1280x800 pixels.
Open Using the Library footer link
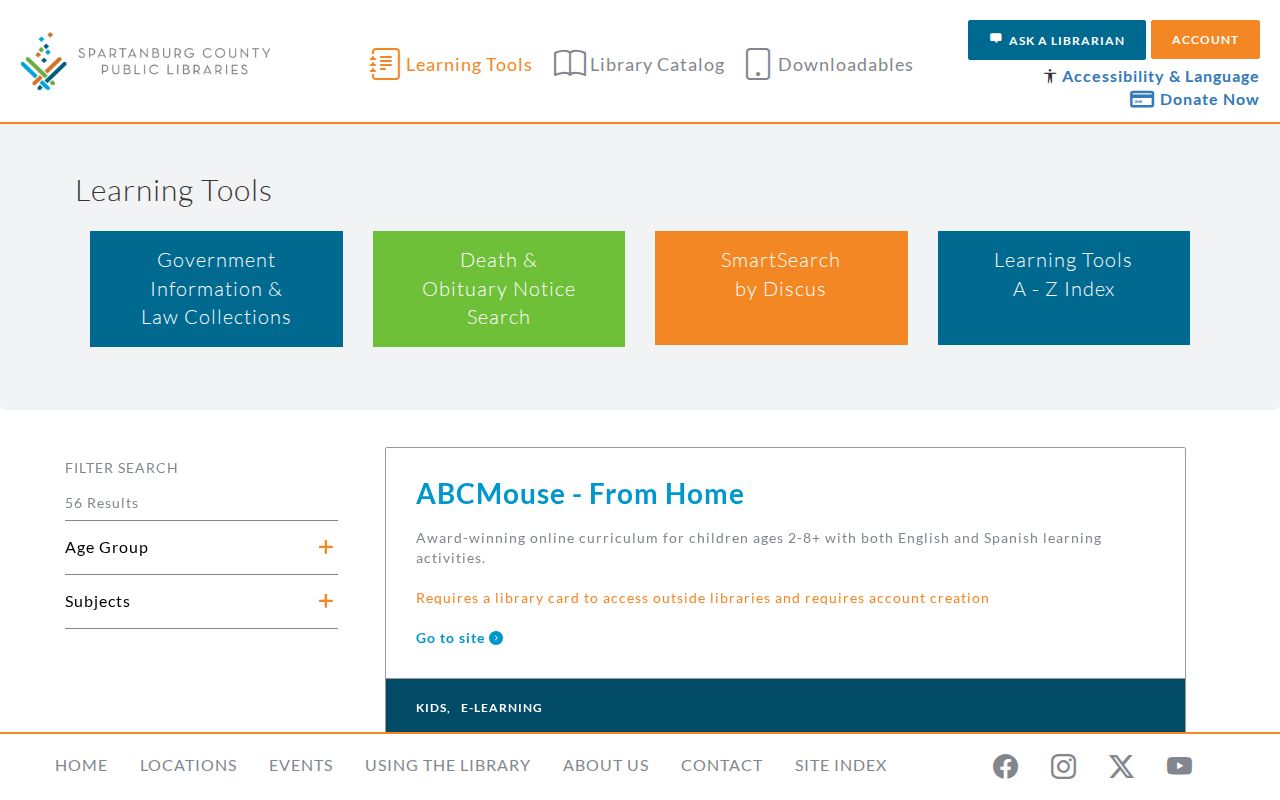[448, 765]
